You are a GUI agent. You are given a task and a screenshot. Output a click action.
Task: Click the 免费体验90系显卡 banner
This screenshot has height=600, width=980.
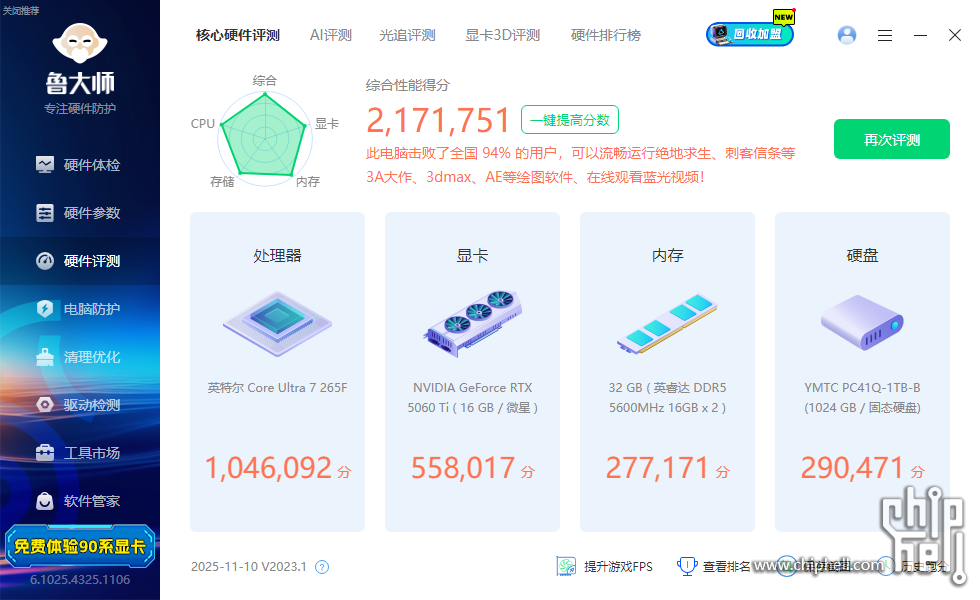(x=79, y=546)
